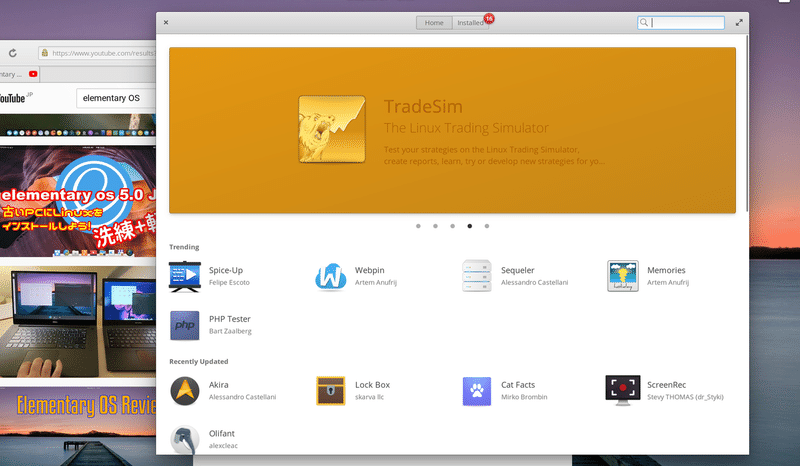This screenshot has width=800, height=466.
Task: Click the AppCenter vertical scrollbar
Action: coord(747,122)
